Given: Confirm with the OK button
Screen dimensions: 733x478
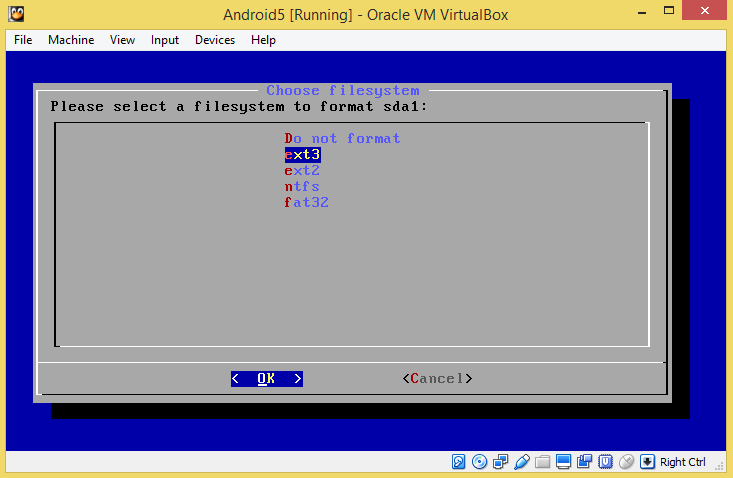Looking at the screenshot, I should pos(267,378).
